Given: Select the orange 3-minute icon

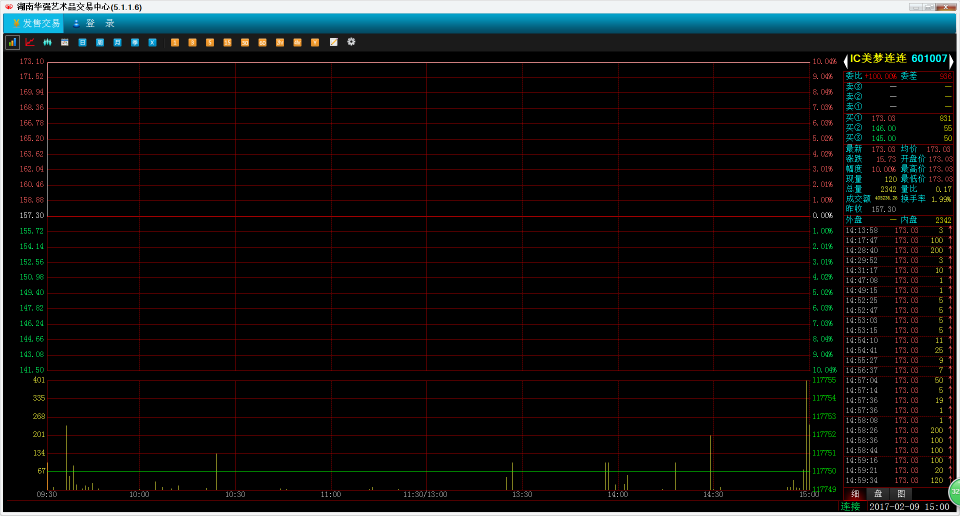Looking at the screenshot, I should [x=192, y=42].
